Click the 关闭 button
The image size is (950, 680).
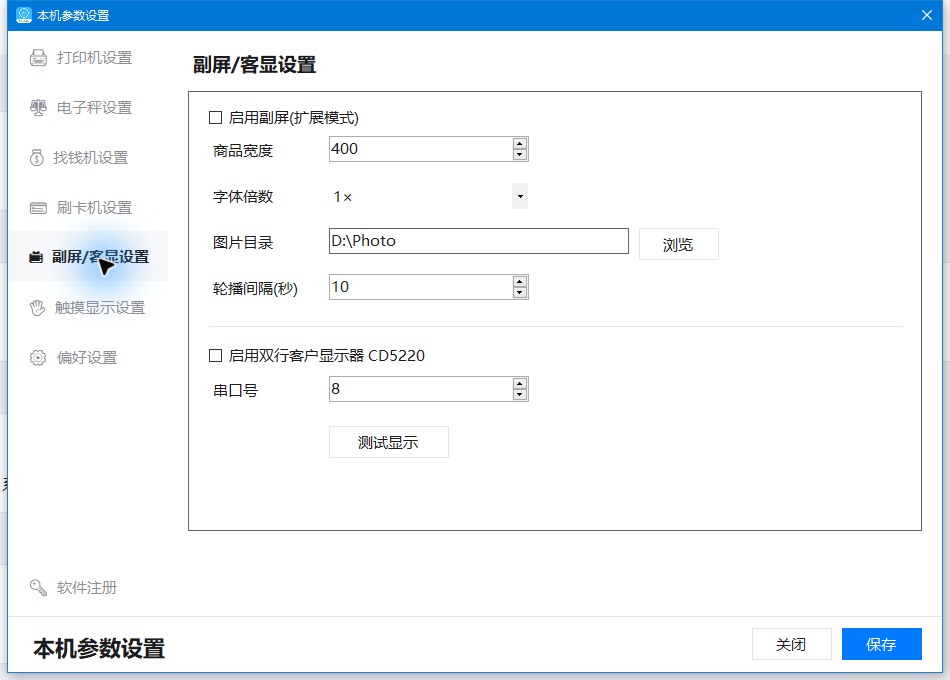[x=791, y=644]
